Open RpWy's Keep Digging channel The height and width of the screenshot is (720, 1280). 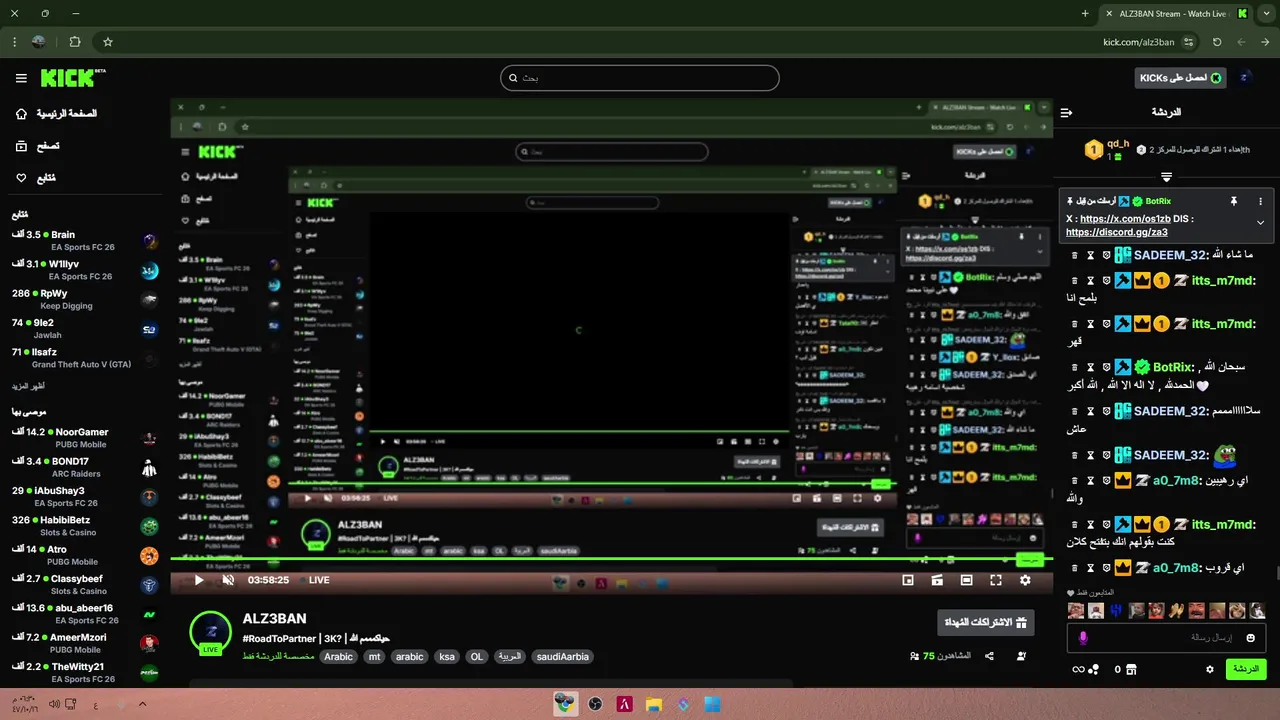85,299
